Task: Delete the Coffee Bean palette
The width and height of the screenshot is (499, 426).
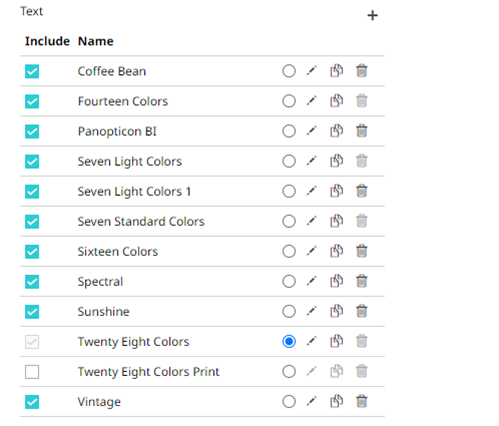Action: coord(362,71)
